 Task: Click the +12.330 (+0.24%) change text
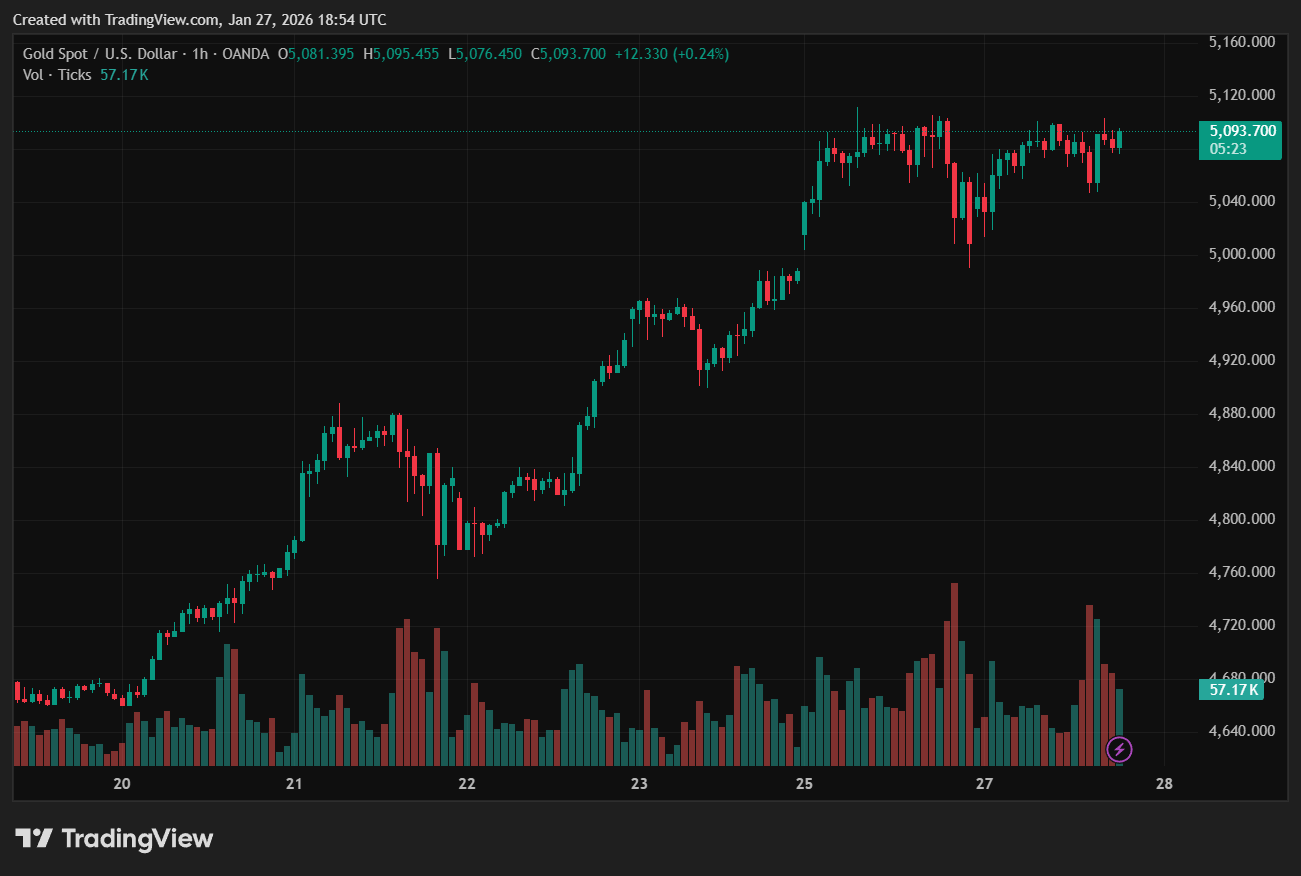click(x=670, y=54)
